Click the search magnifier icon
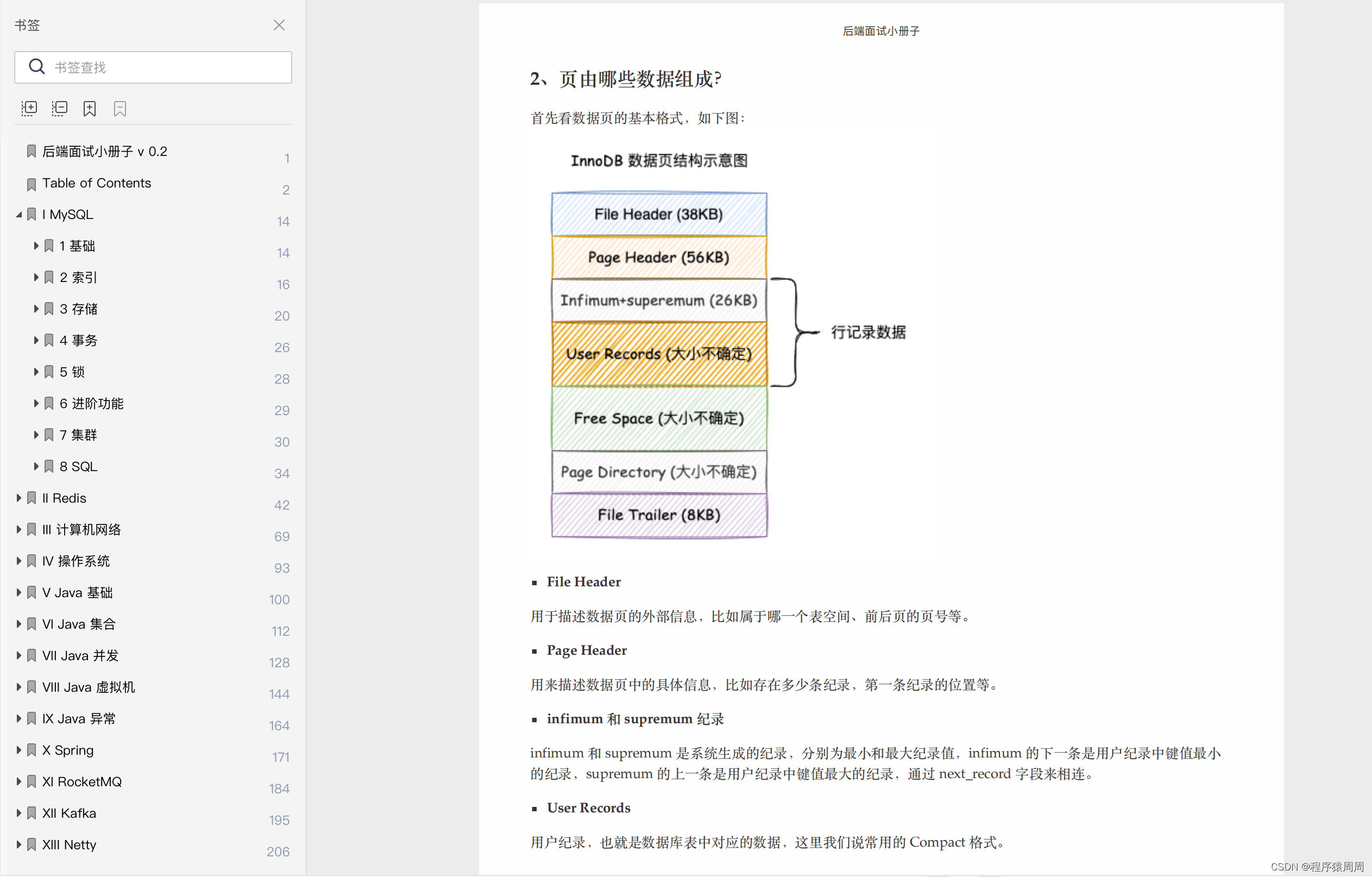 [36, 67]
